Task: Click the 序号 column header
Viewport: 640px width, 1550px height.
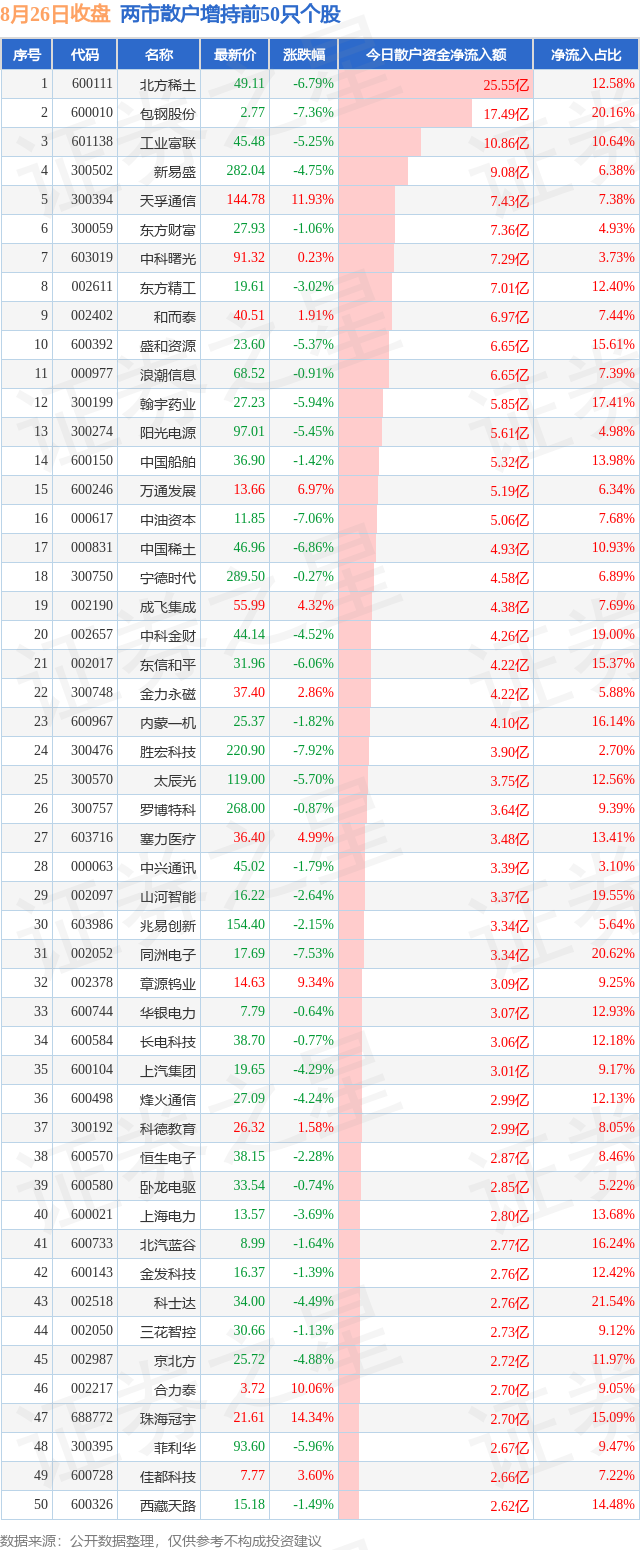Action: pyautogui.click(x=27, y=55)
